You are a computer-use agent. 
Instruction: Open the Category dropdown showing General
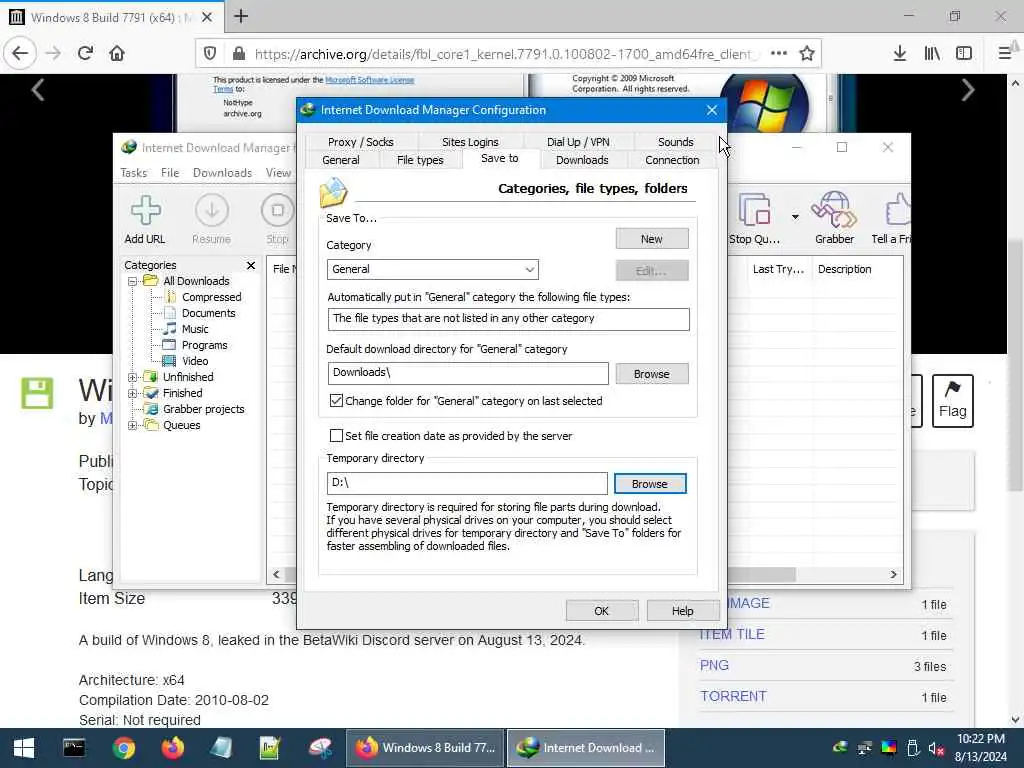(x=432, y=269)
